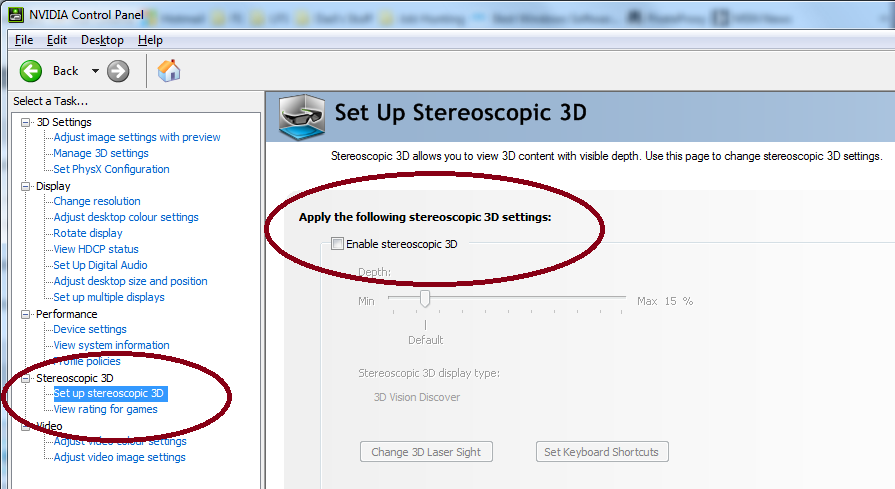Click Change 3D Laser Sight button
The image size is (895, 489).
(x=426, y=452)
